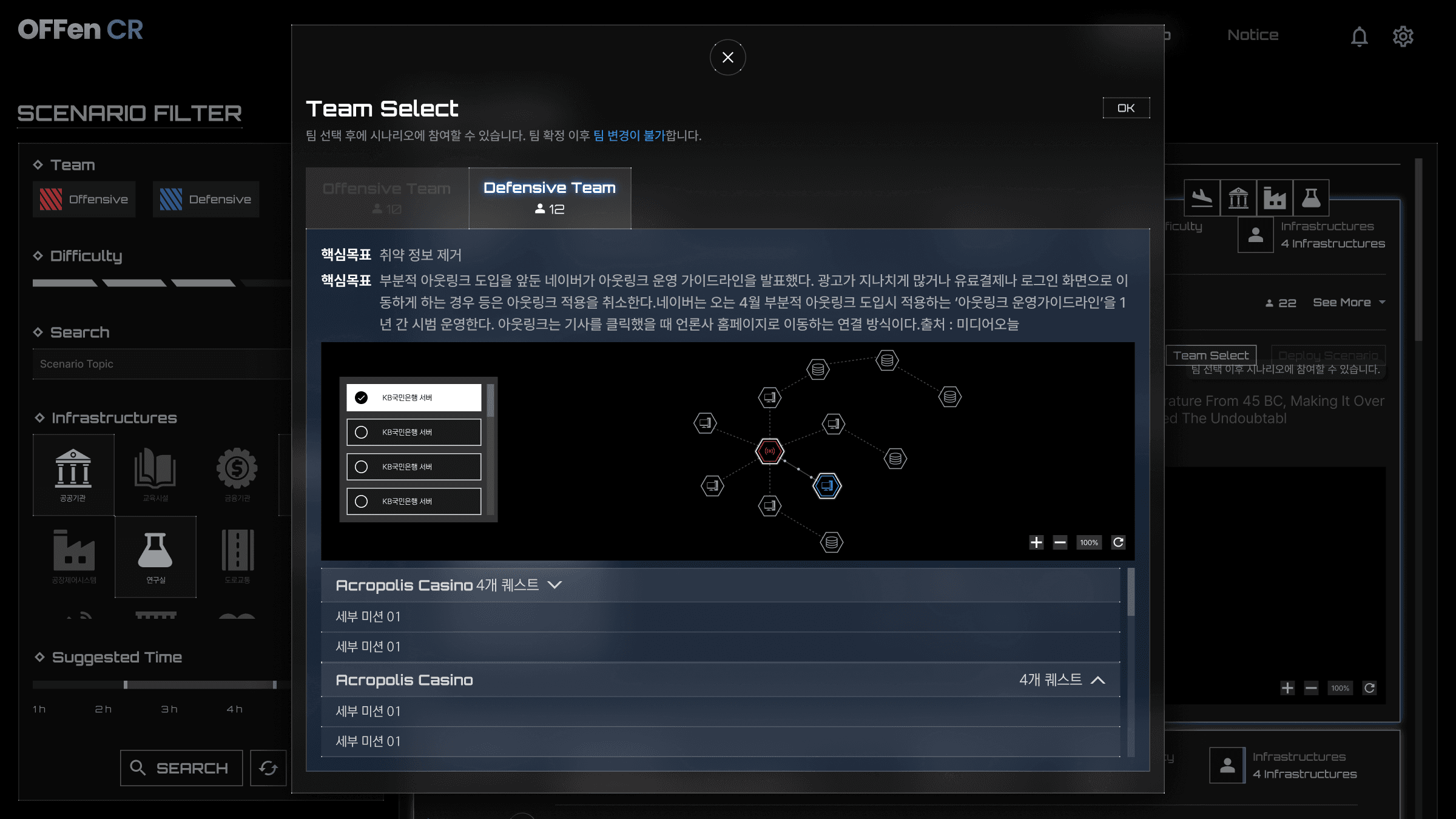The image size is (1456, 819).
Task: Switch to Defensive Team tab
Action: pos(549,197)
